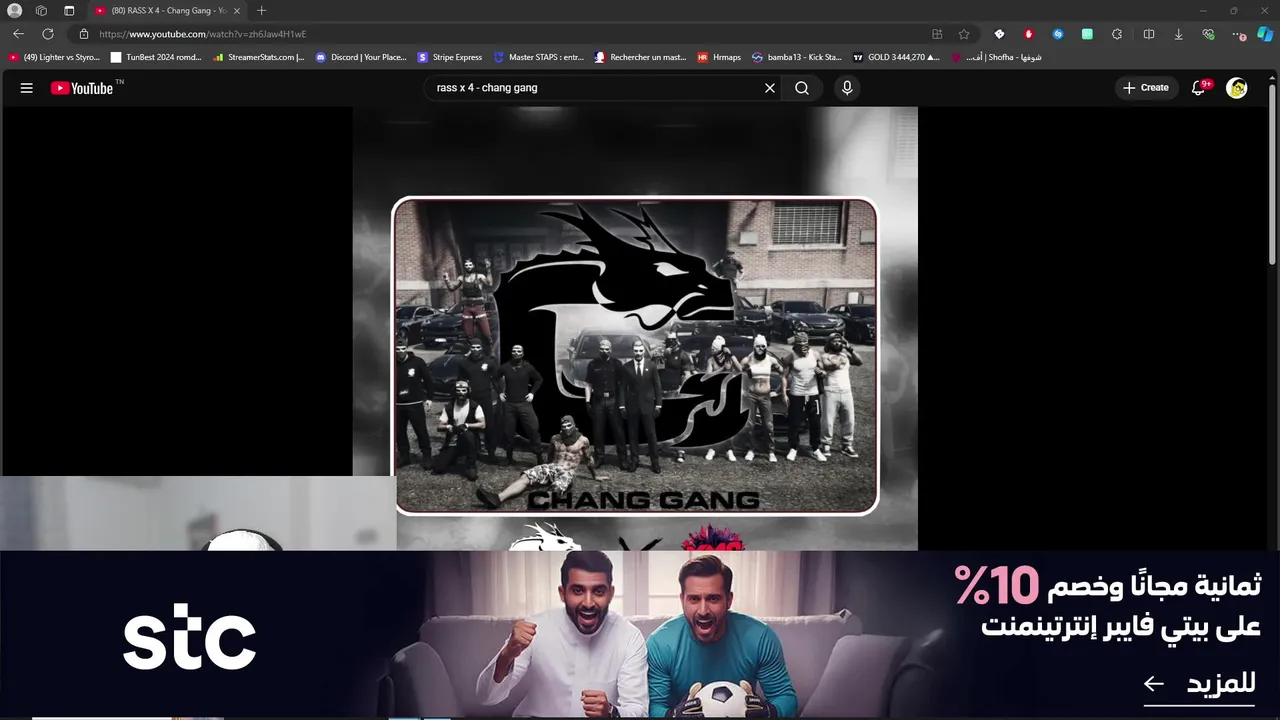Open the address bar app install icon
Viewport: 1280px width, 720px height.
click(x=937, y=34)
